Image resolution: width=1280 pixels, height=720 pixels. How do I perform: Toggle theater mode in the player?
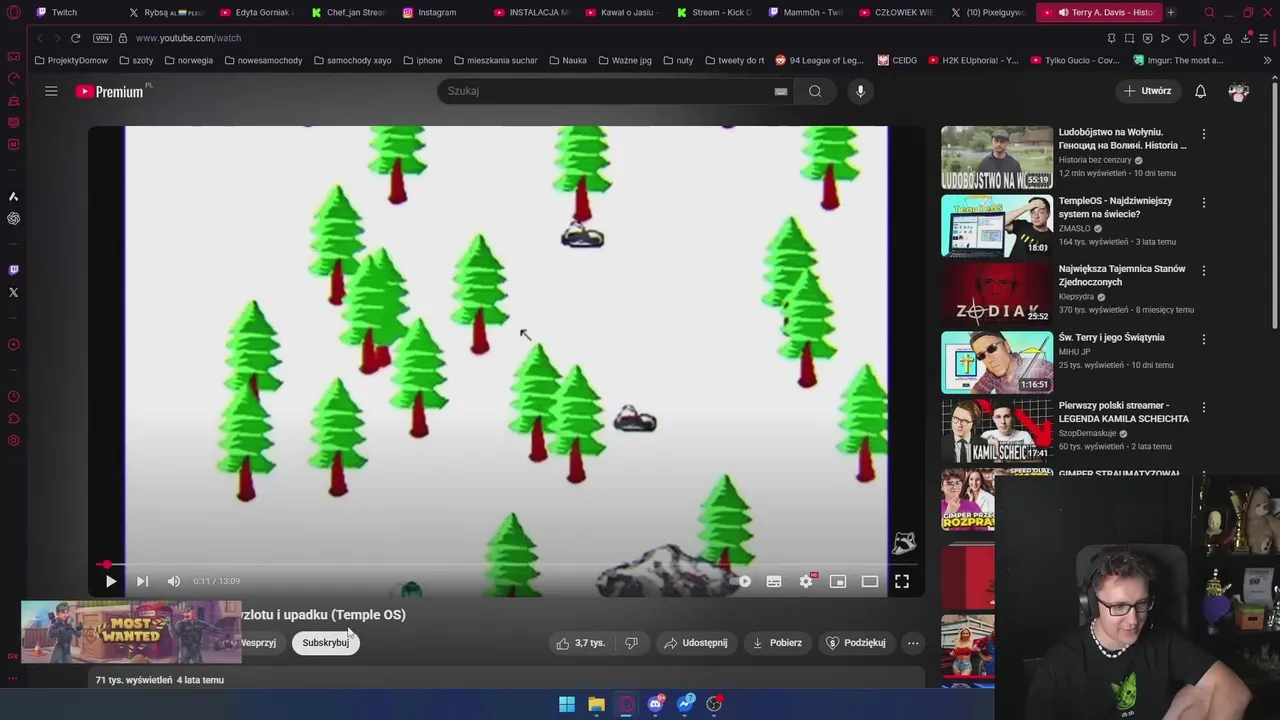[870, 581]
